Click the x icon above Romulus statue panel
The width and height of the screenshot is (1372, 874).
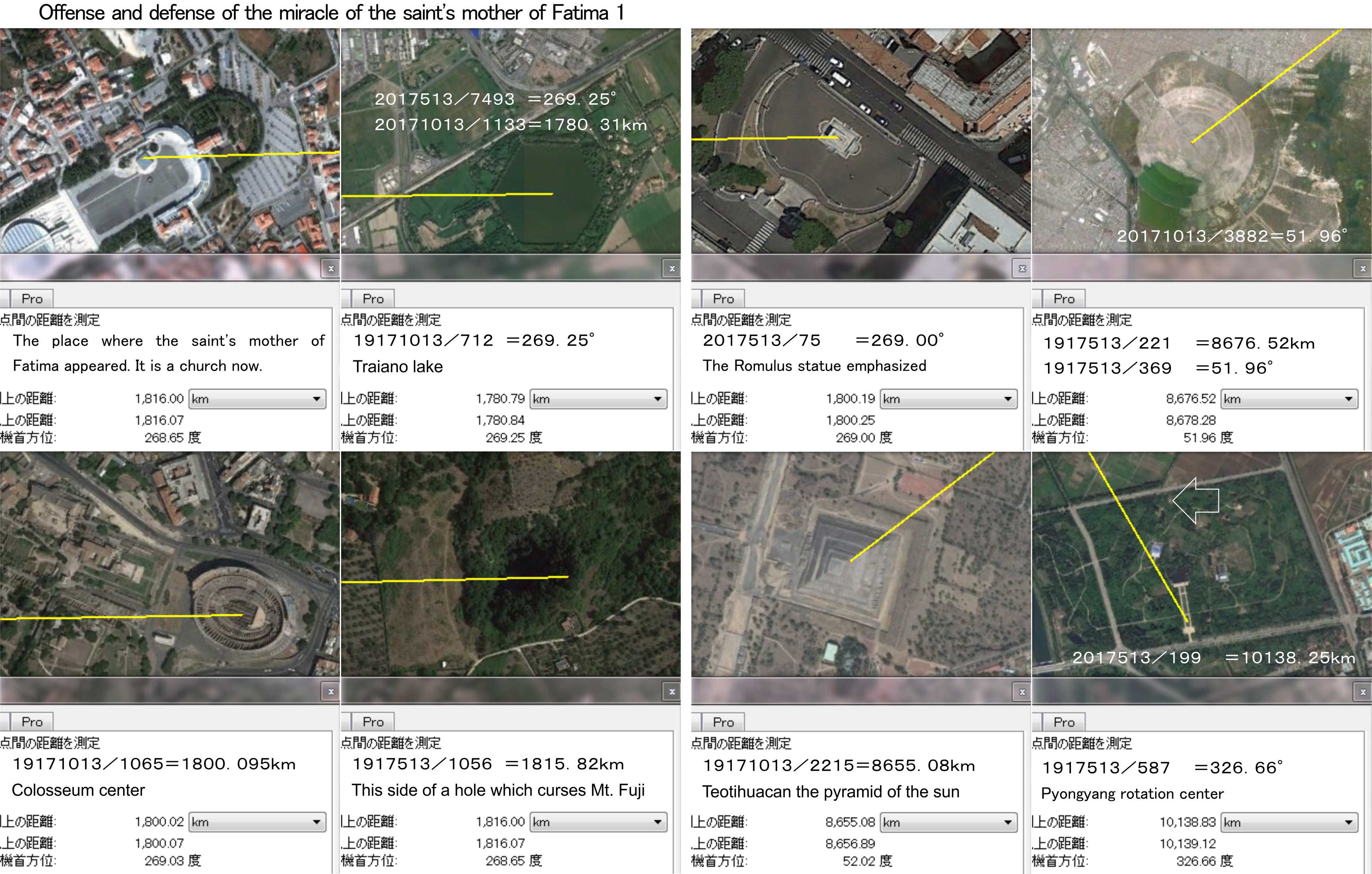(1022, 269)
